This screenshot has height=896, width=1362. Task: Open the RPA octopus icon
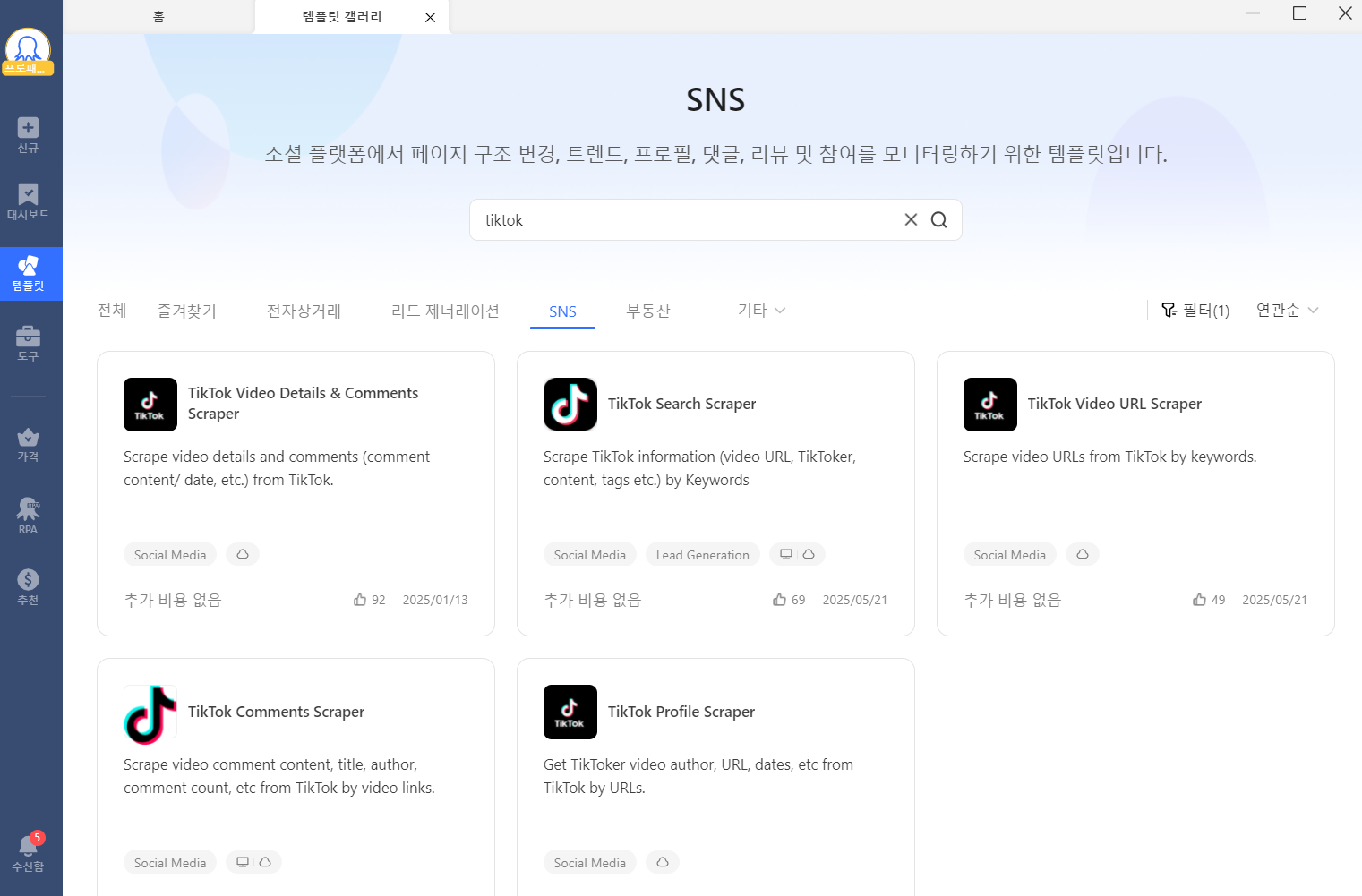[28, 516]
